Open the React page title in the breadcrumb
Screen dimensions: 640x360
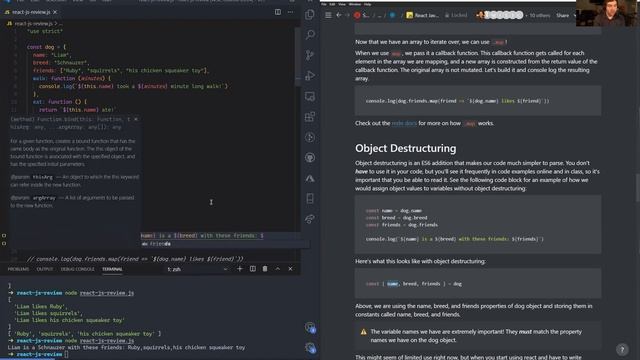(422, 16)
